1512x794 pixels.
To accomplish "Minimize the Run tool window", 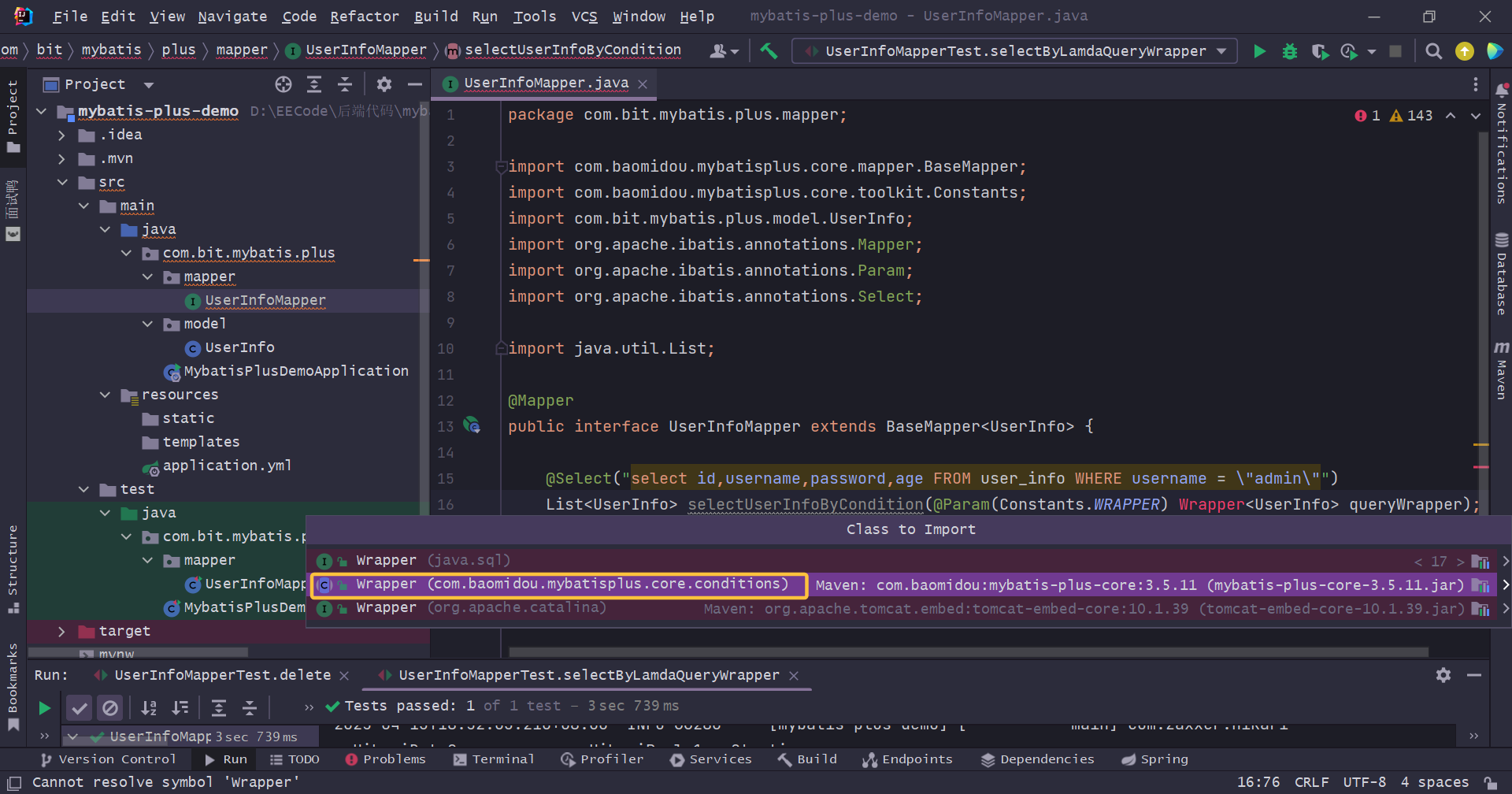I will tap(1474, 675).
